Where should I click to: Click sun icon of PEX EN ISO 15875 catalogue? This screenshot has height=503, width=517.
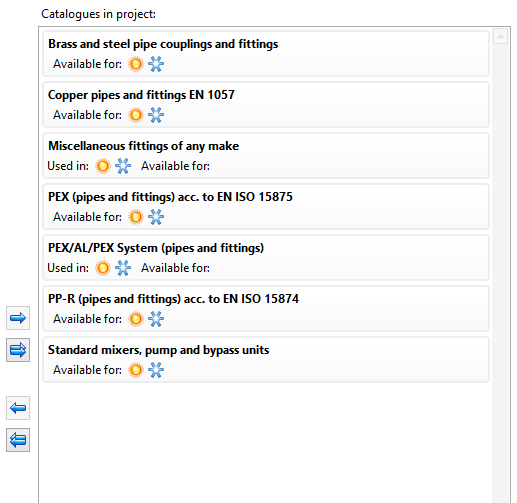pos(136,217)
